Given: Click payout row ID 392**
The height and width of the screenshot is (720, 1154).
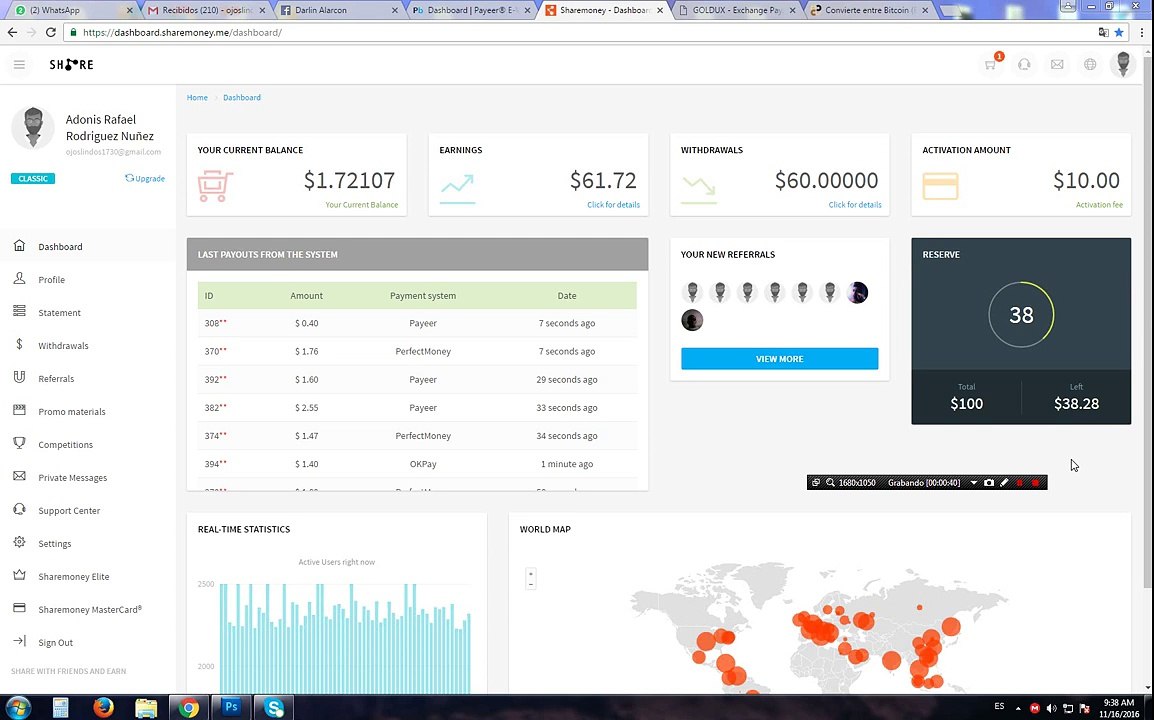Looking at the screenshot, I should click(216, 380).
